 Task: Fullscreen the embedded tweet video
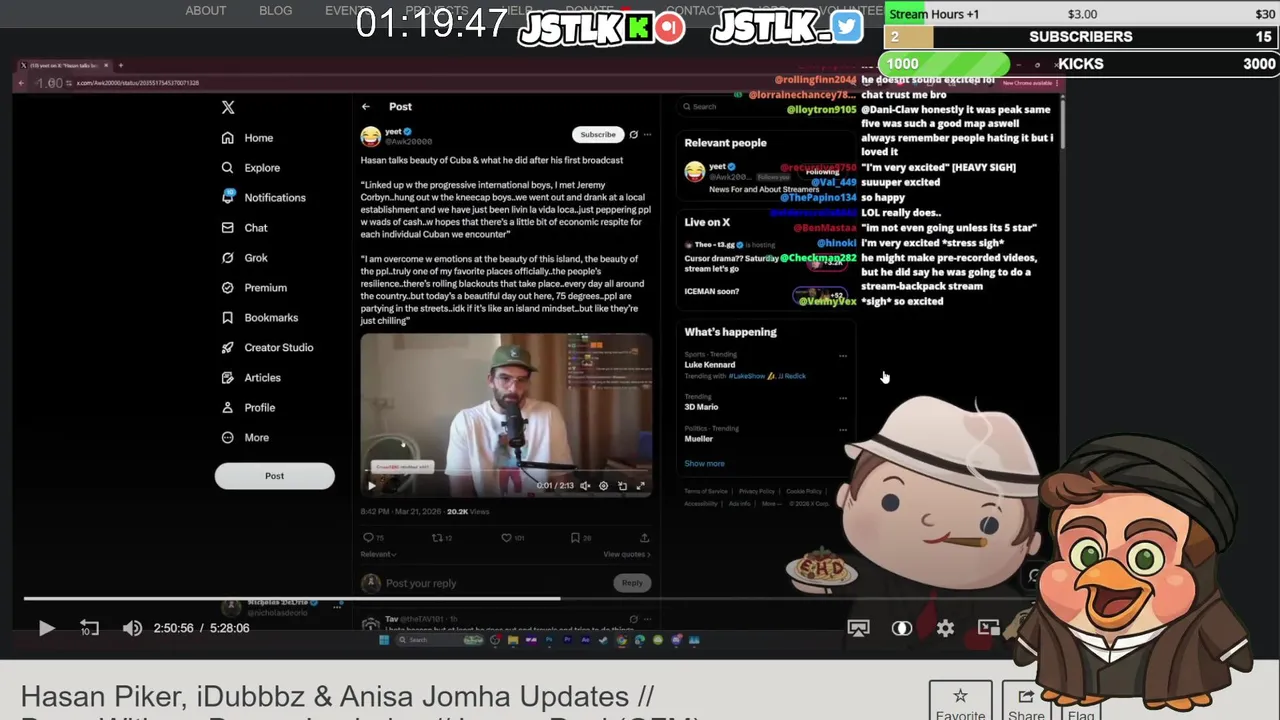[x=640, y=486]
